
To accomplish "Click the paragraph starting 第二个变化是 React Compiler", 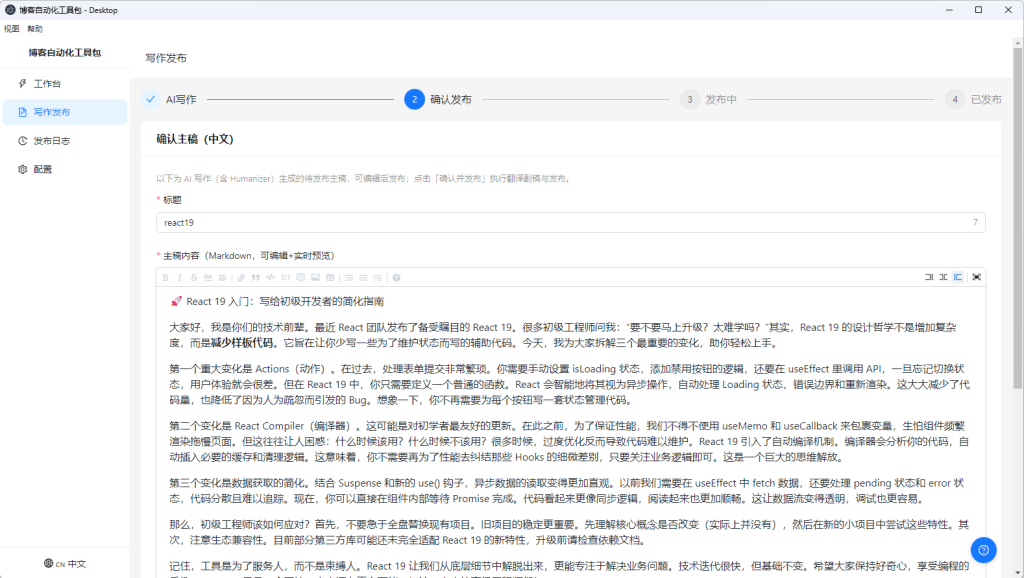I will click(569, 442).
